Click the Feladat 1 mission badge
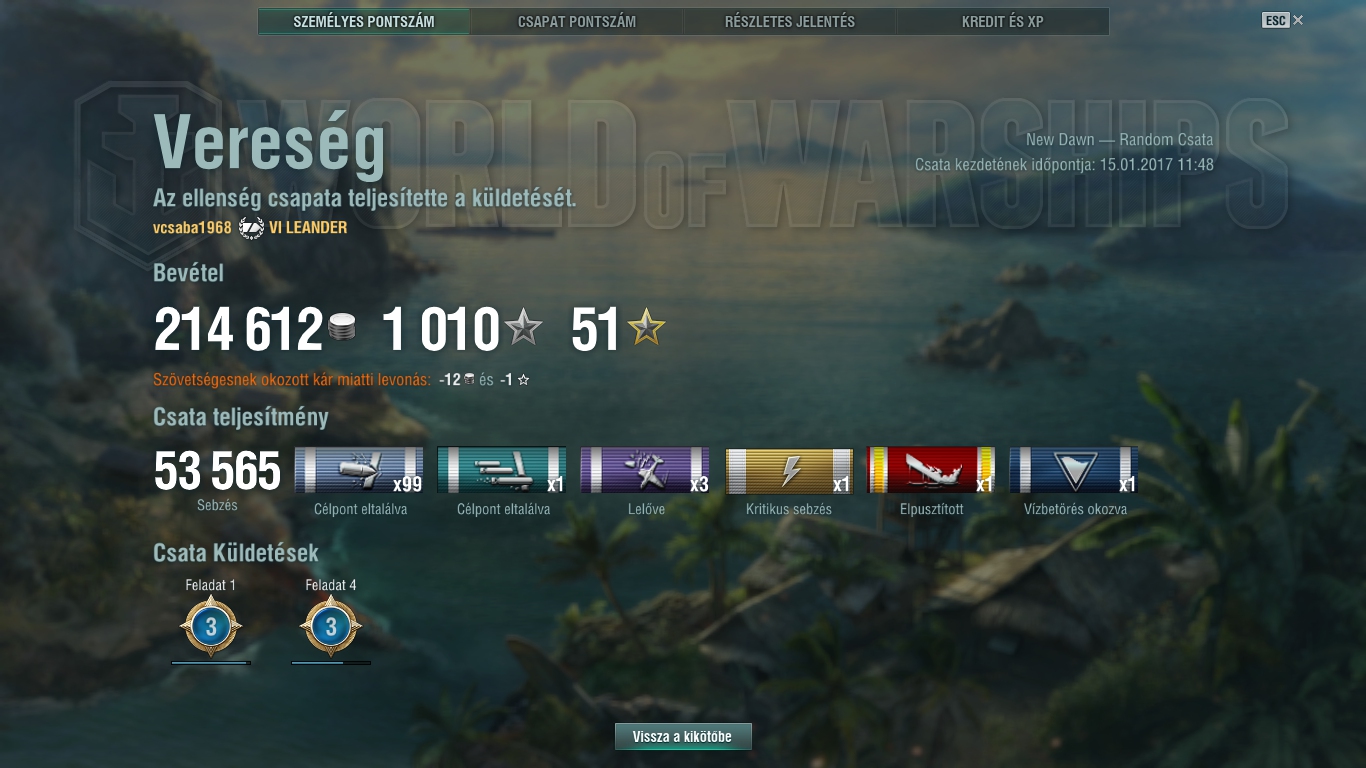Screen dimensions: 1366x768 [211, 628]
